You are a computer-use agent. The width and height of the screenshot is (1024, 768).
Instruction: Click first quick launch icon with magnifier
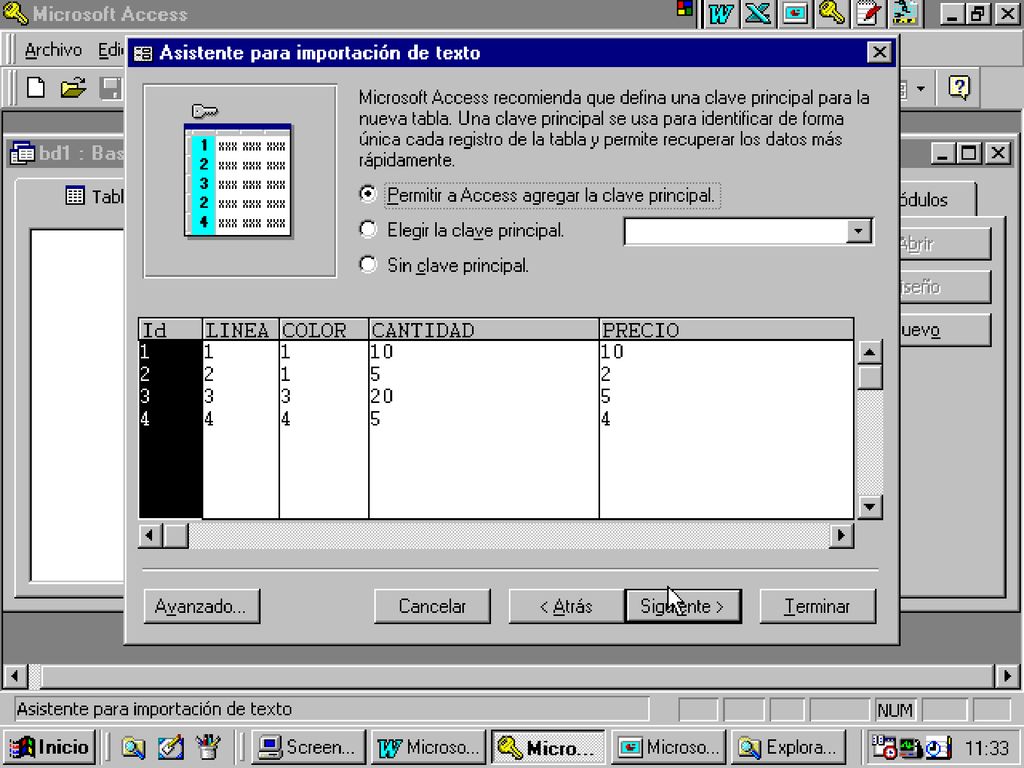[133, 747]
